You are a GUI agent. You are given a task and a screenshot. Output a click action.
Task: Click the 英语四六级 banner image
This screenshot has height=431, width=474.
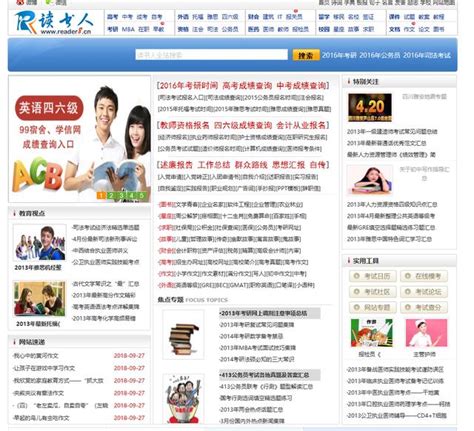(x=79, y=139)
